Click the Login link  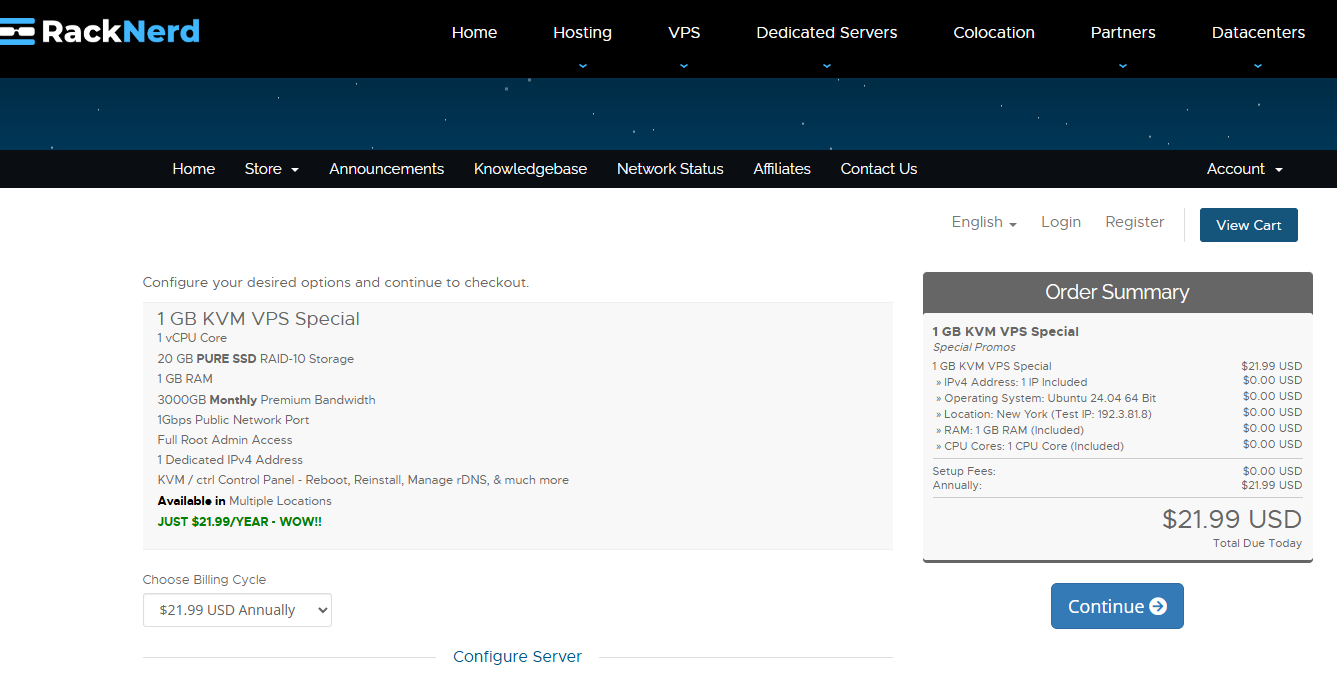[x=1061, y=222]
